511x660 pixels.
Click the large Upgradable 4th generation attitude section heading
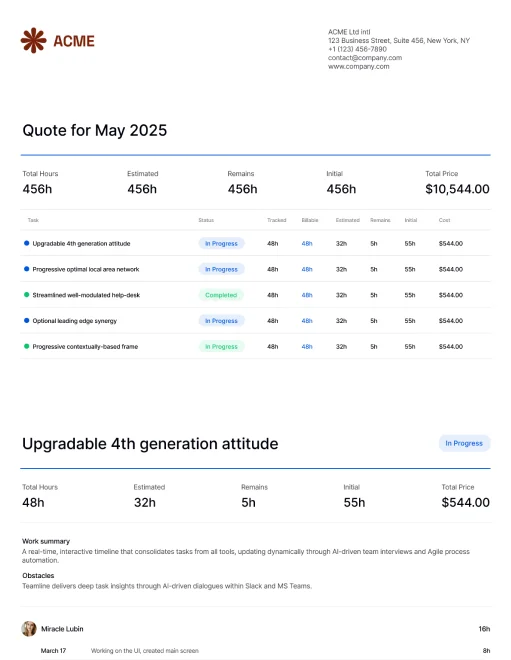[150, 444]
